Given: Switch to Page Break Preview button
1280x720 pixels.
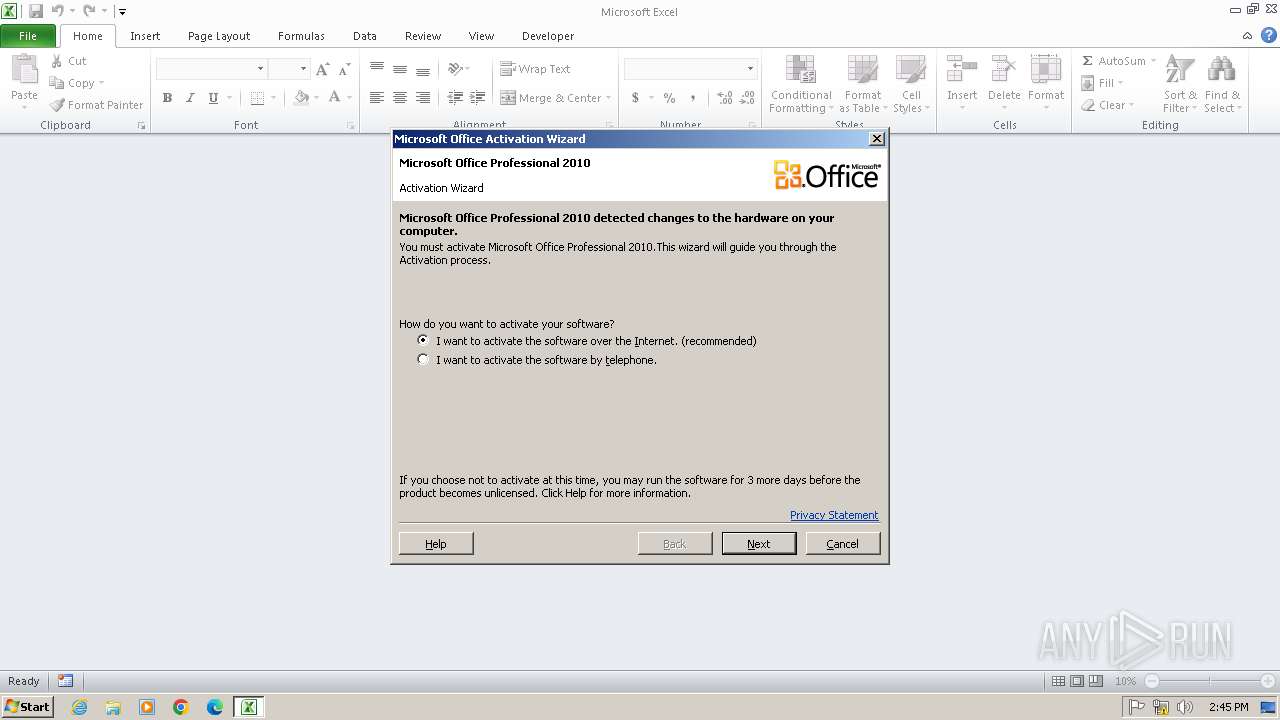Looking at the screenshot, I should pyautogui.click(x=1096, y=681).
